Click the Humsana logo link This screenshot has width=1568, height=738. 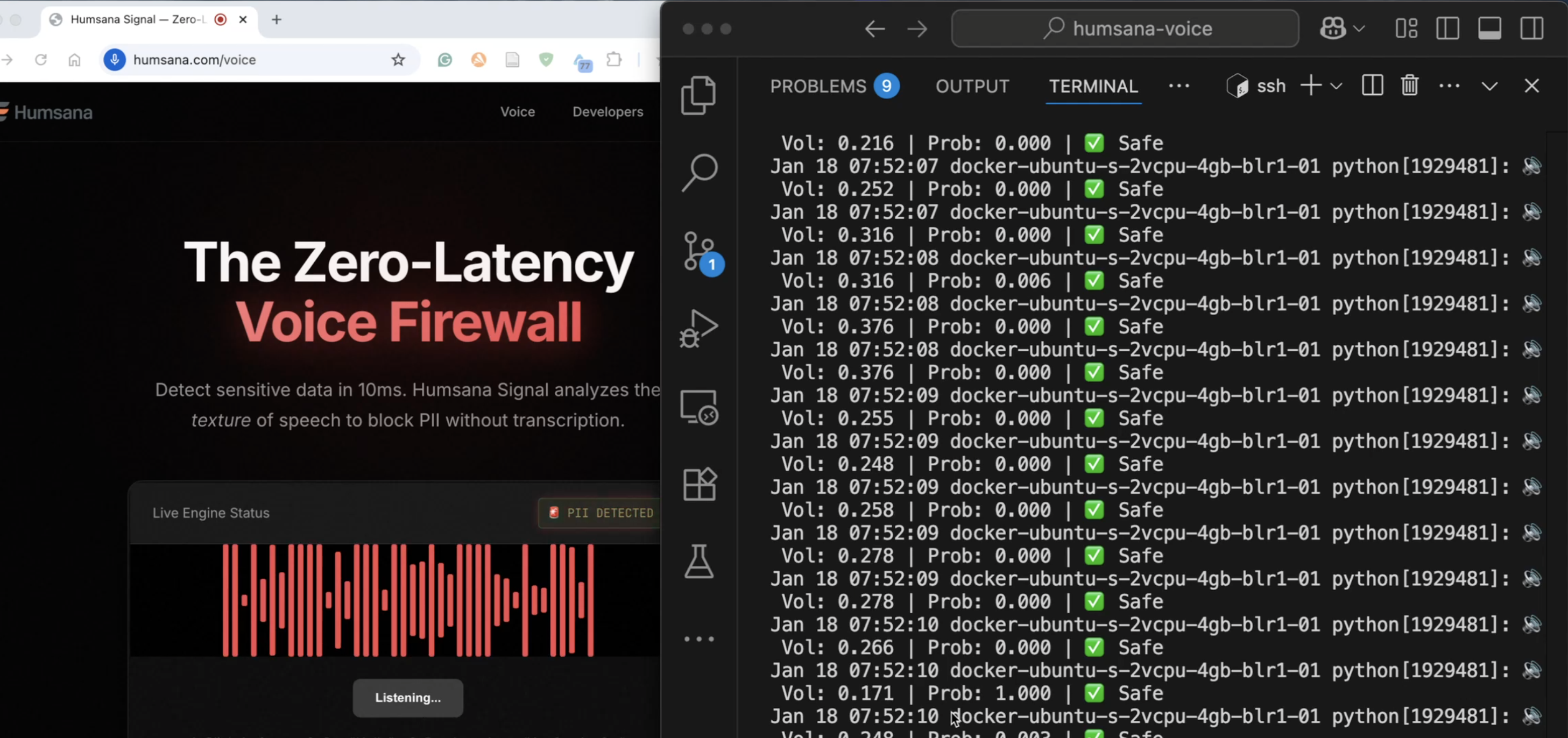(47, 112)
